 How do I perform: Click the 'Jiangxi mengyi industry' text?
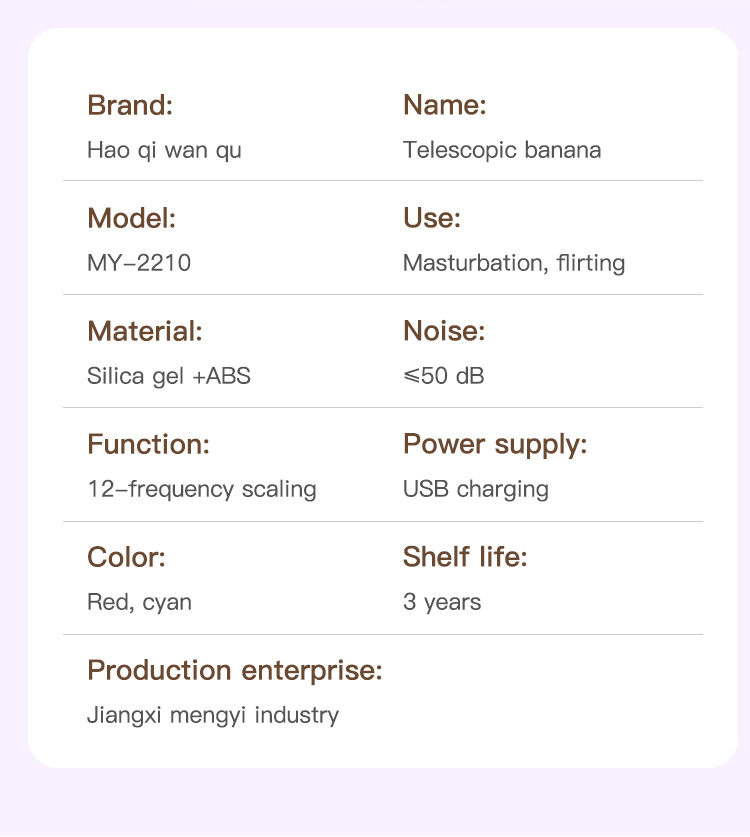[213, 716]
